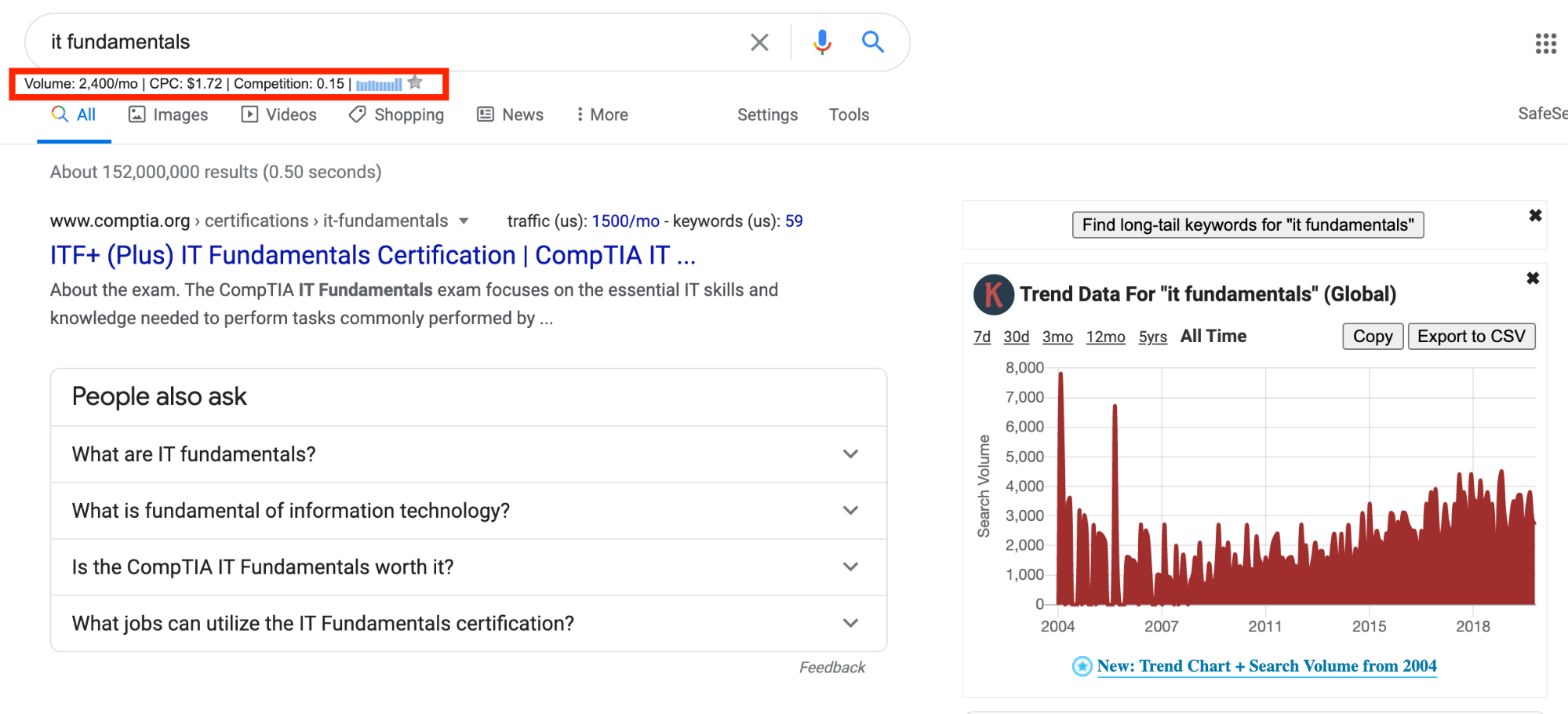Click the 'People also ask' heading
Image resolution: width=1568 pixels, height=714 pixels.
(x=159, y=397)
